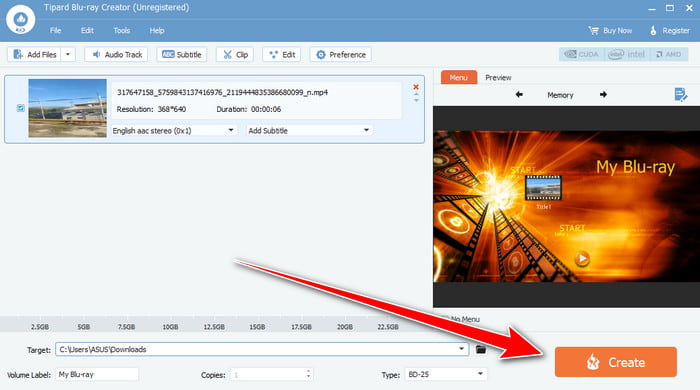Switch to the Preview tab
The height and width of the screenshot is (390, 700).
pos(498,77)
